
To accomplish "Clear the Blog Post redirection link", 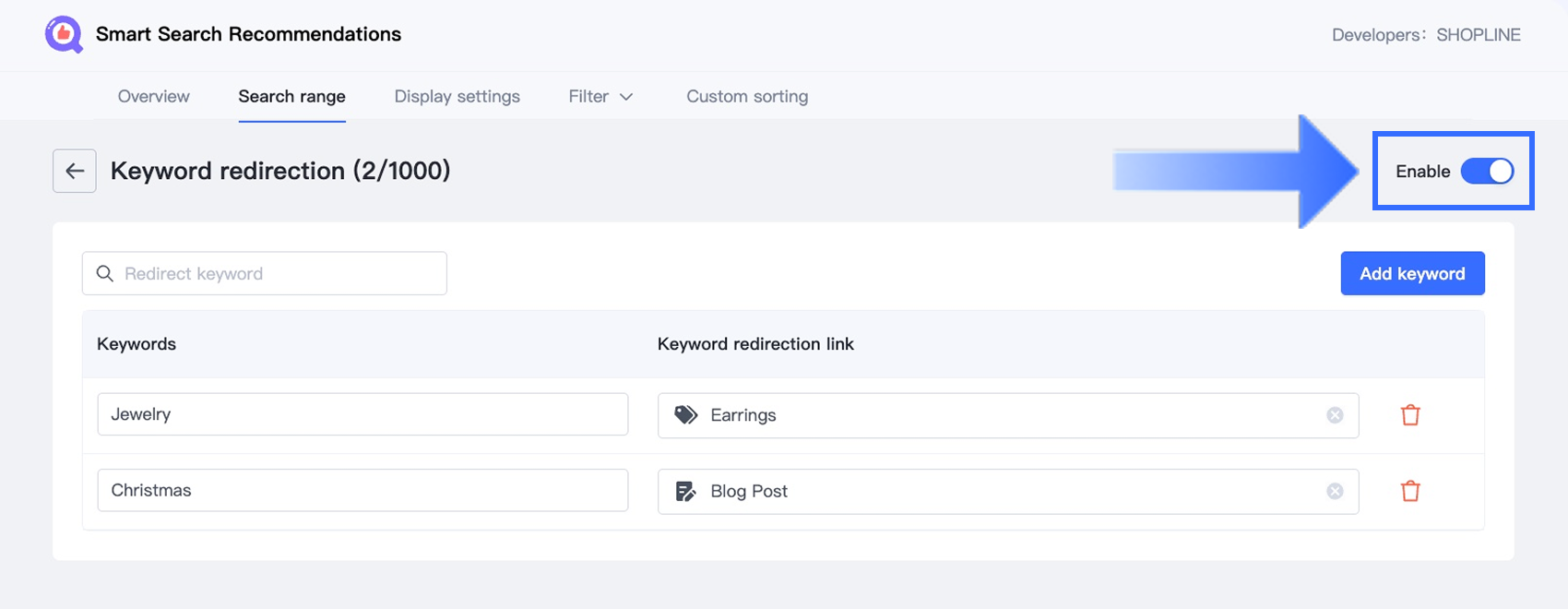I will (1335, 491).
